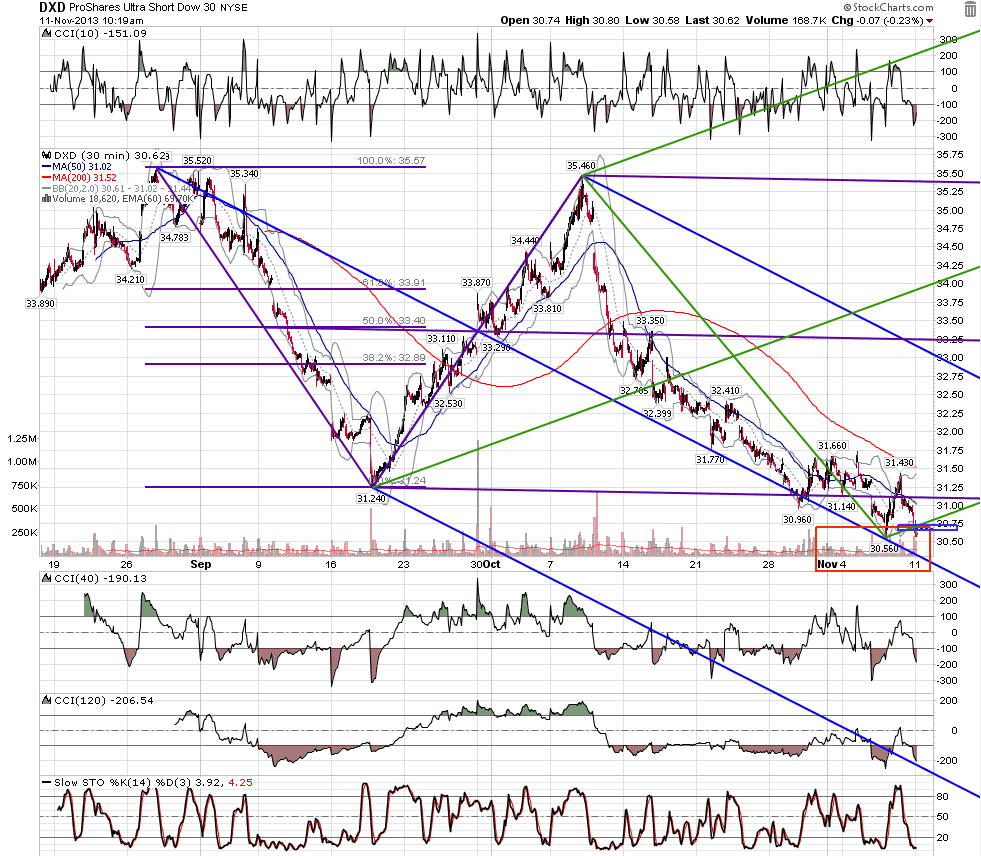Screen dimensions: 981x856
Task: Click the Open 30.74 value
Action: coord(530,20)
